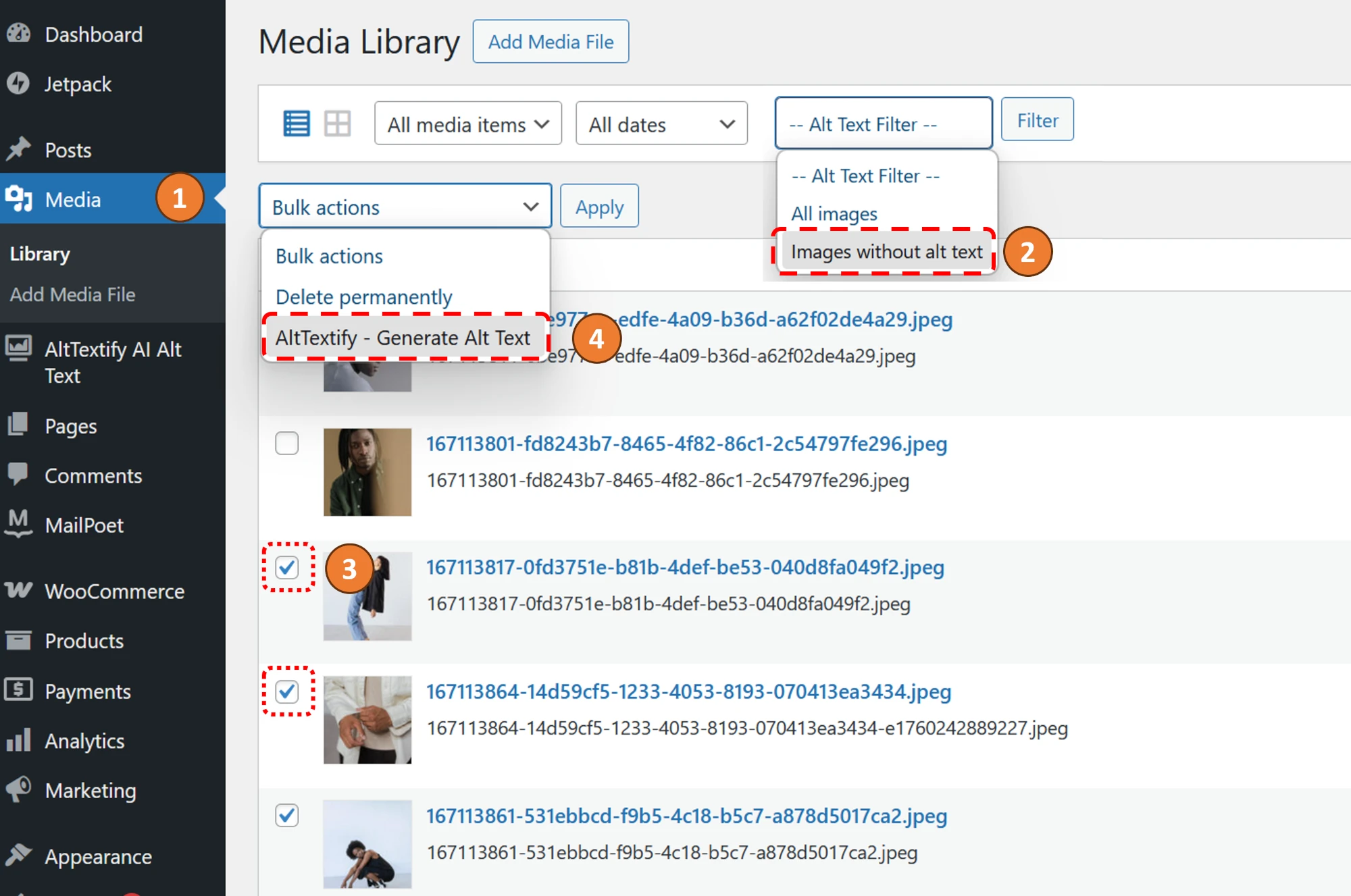The height and width of the screenshot is (896, 1351).
Task: Open the AltTextify AI Alt Text panel
Action: tap(113, 363)
